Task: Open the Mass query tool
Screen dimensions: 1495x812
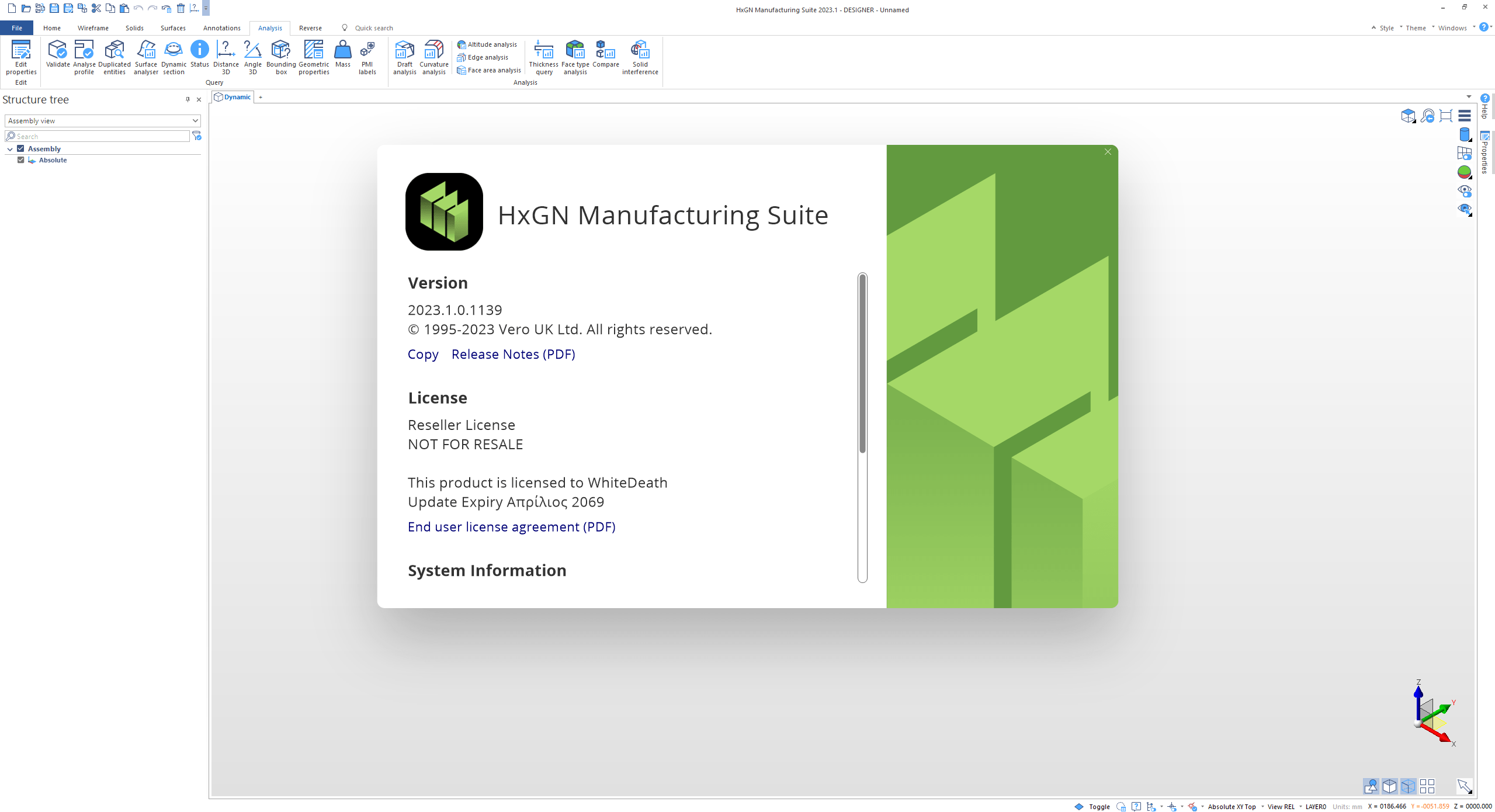Action: tap(343, 54)
